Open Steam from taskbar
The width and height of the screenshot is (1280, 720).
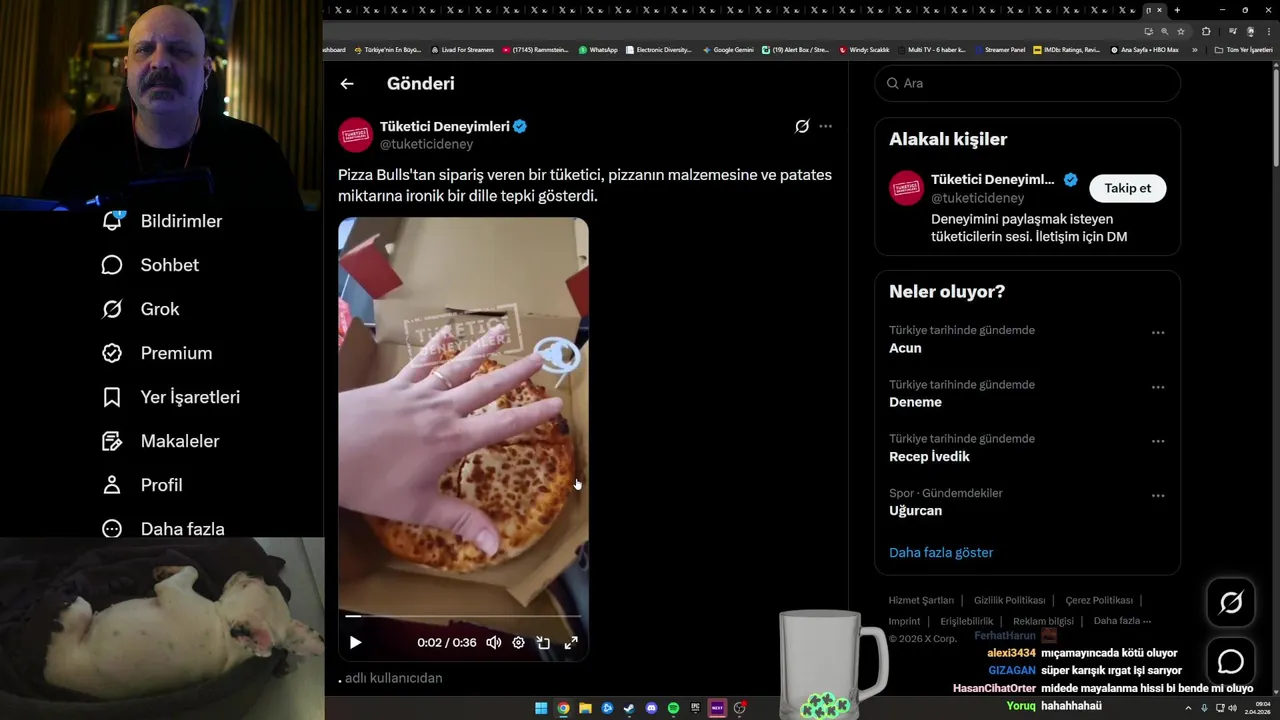(x=629, y=708)
